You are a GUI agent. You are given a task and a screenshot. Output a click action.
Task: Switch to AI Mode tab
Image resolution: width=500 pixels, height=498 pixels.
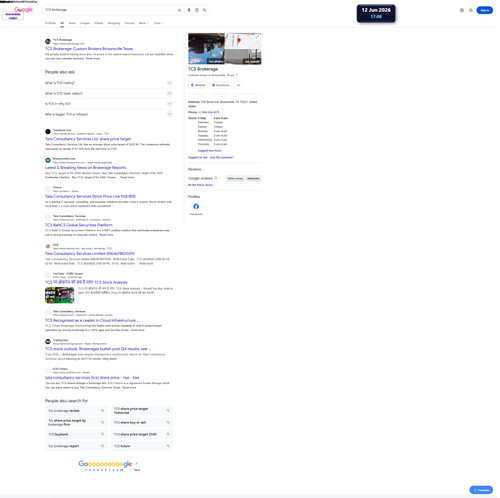(x=50, y=23)
